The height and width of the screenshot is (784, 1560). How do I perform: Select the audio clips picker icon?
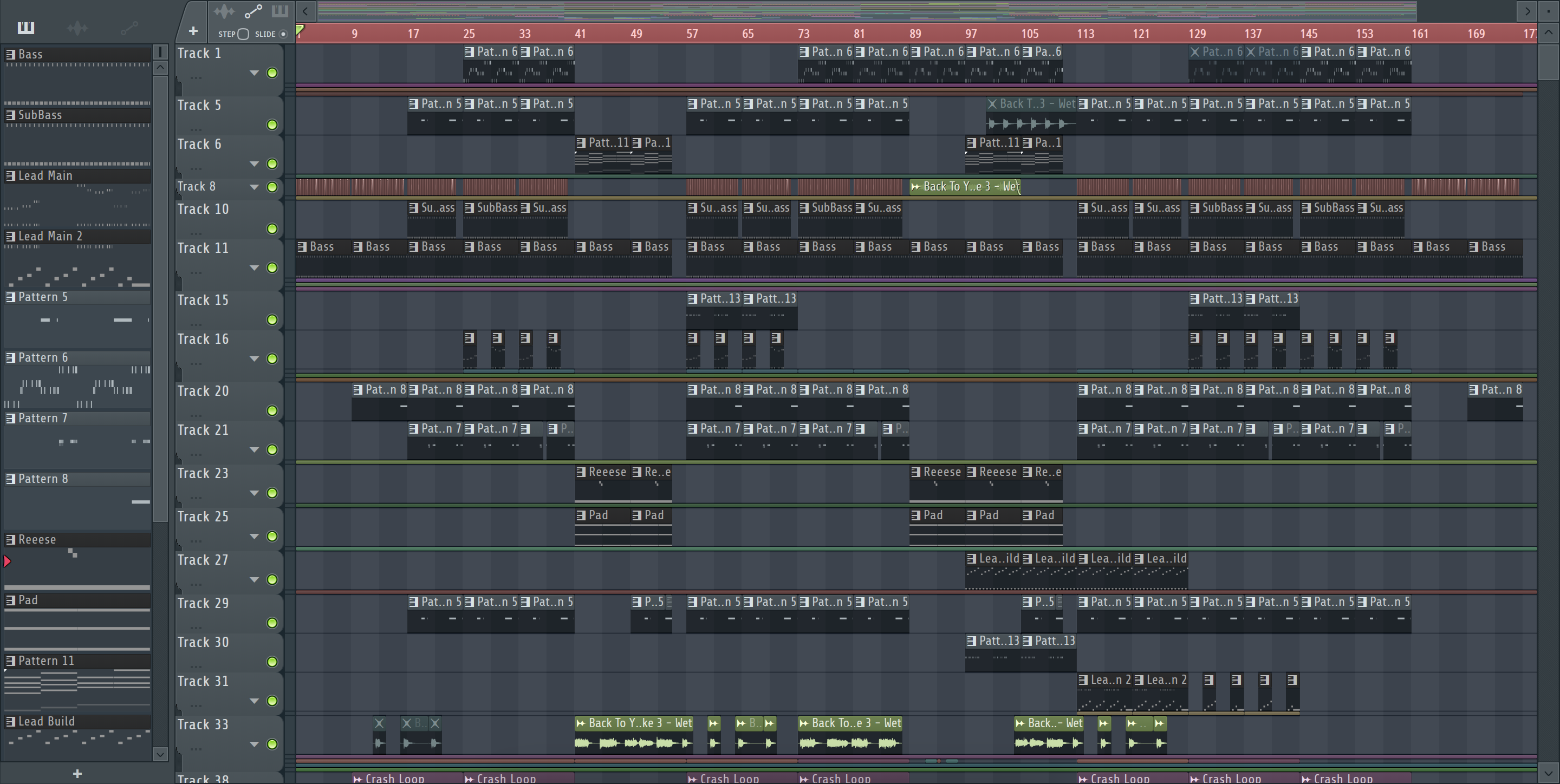pyautogui.click(x=77, y=27)
